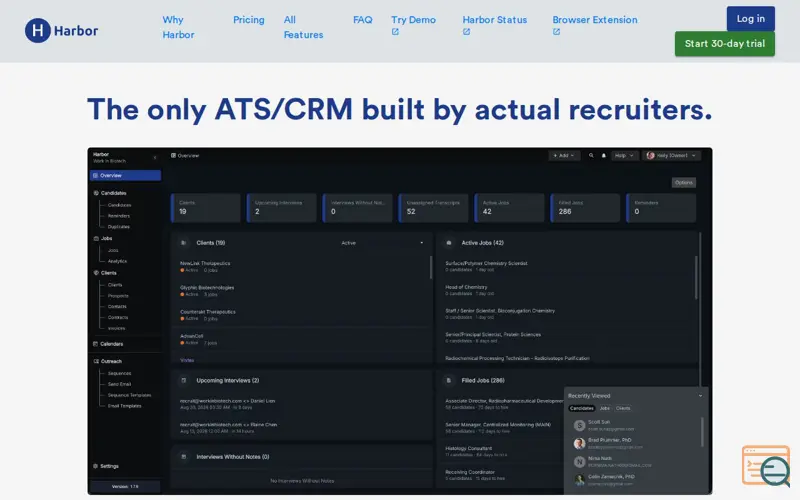Open Sequence Templates under Outreach
The width and height of the screenshot is (800, 500).
[x=129, y=395]
